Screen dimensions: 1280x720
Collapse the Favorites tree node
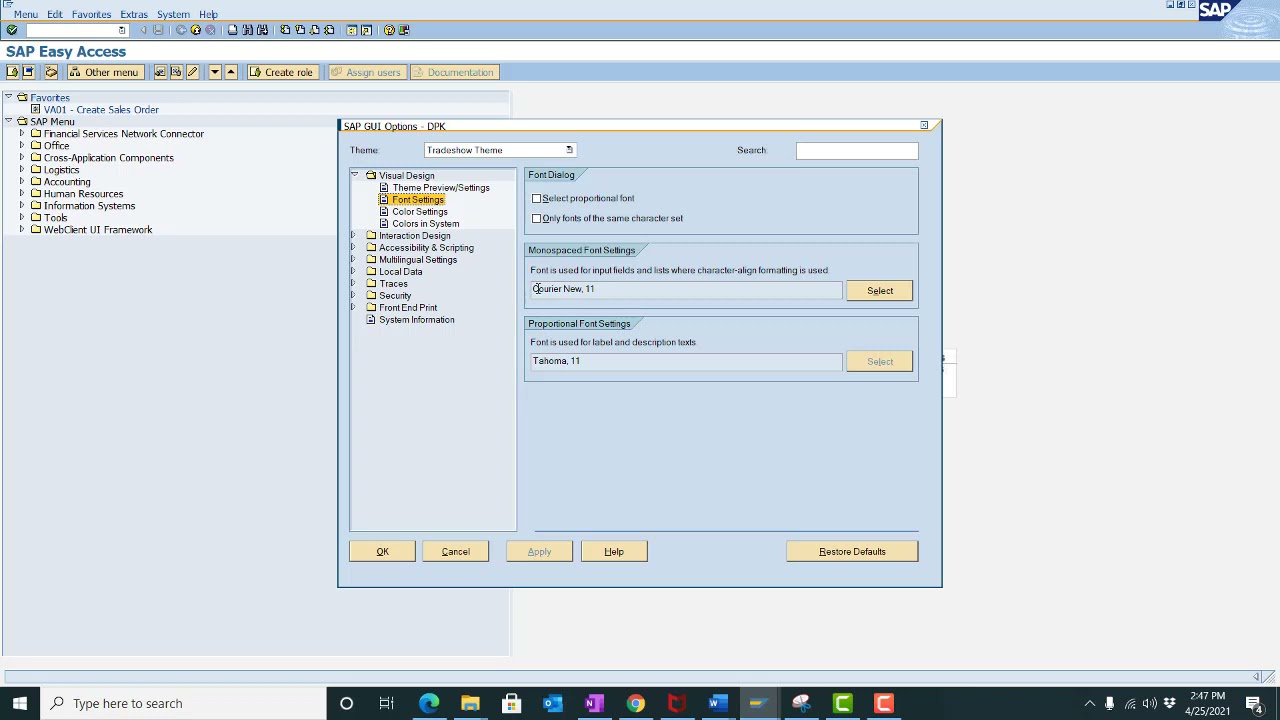tap(8, 98)
